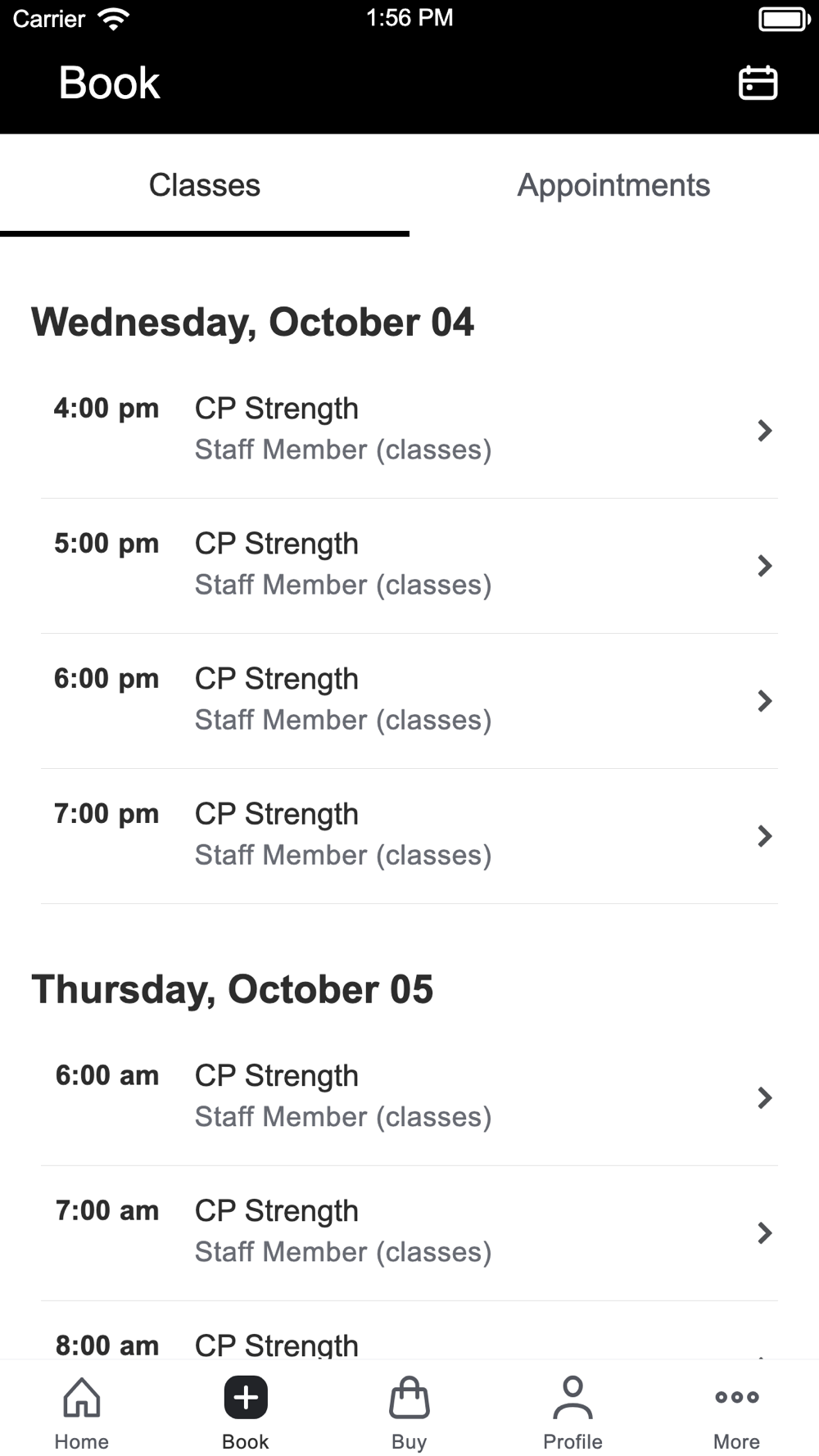
Task: Open Wednesday 5:00 pm CP Strength class
Action: coord(277,545)
